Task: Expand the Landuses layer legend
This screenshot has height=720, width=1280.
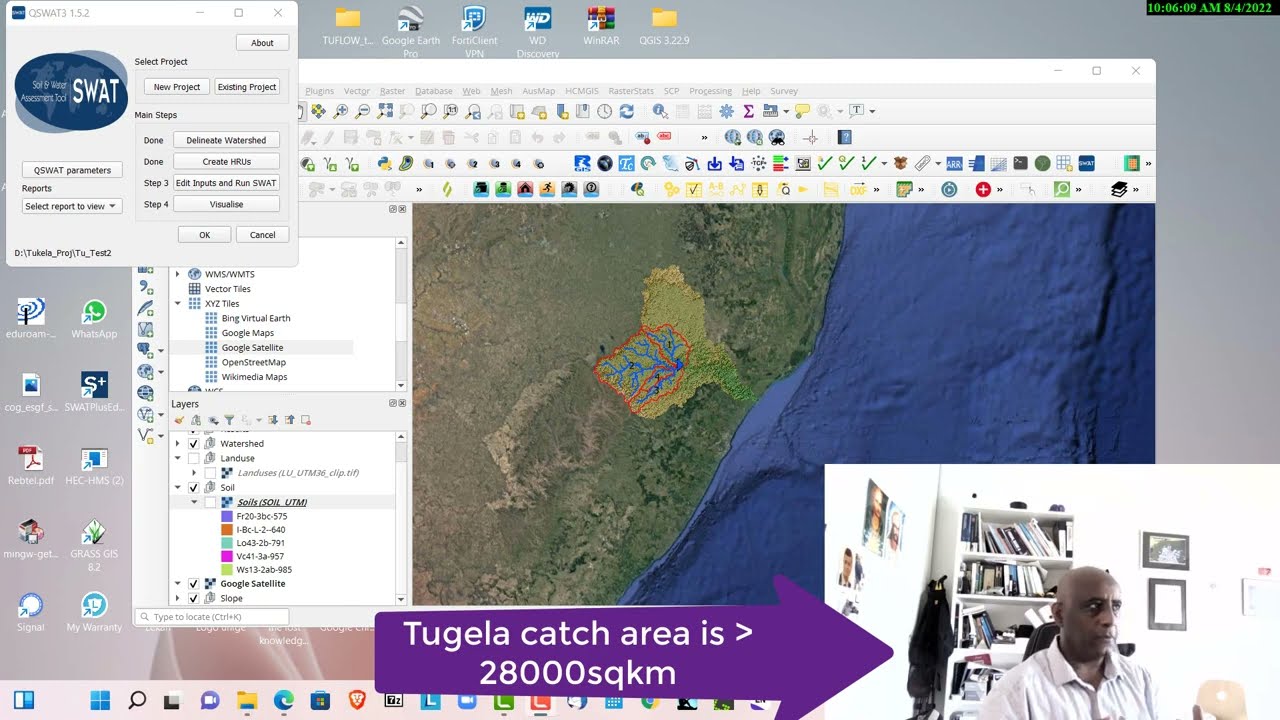Action: [x=194, y=473]
